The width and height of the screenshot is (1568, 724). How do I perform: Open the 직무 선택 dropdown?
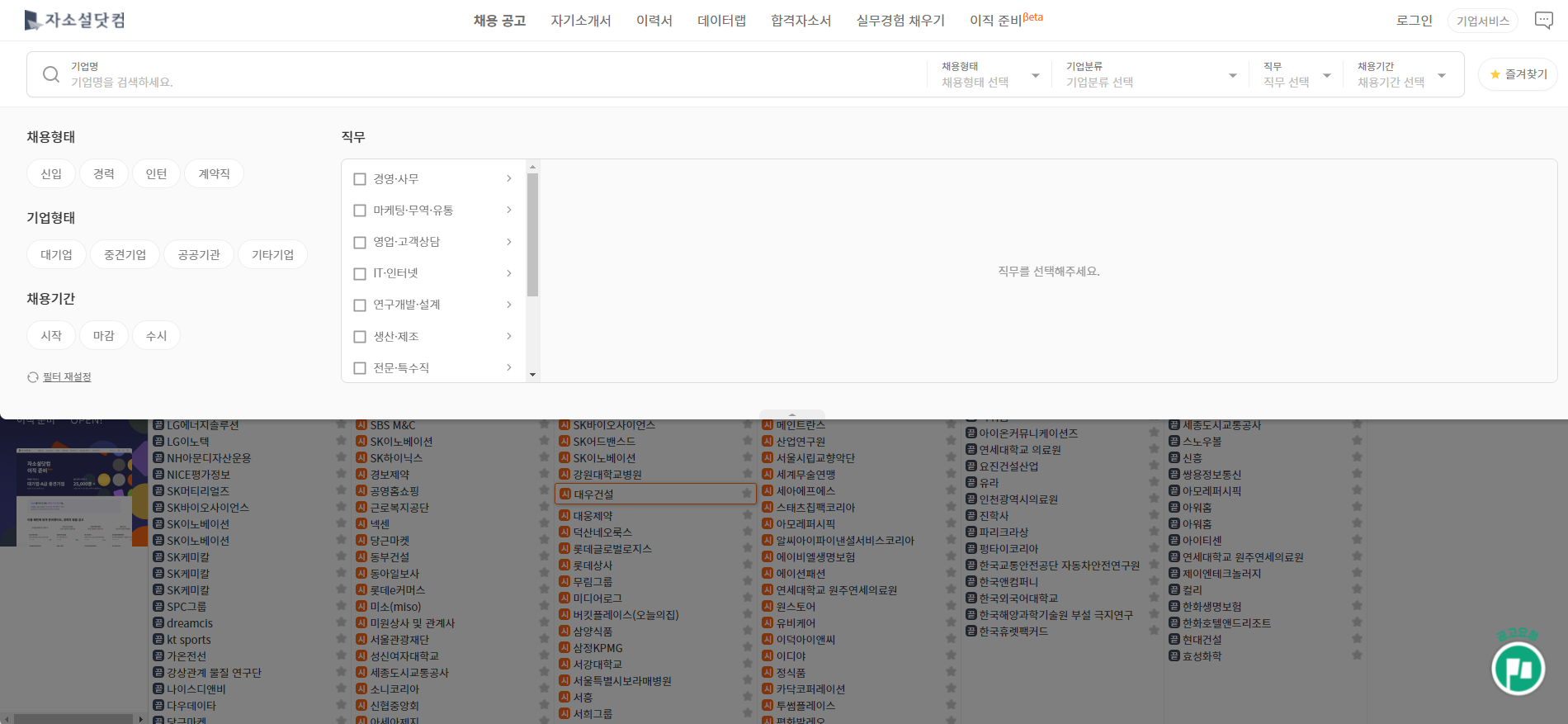1296,74
